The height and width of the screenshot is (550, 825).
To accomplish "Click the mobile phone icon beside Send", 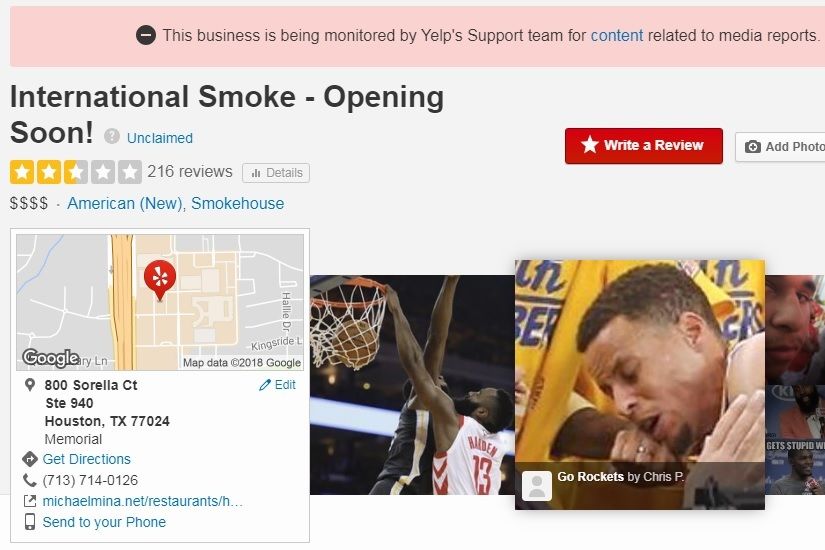I will (x=30, y=522).
